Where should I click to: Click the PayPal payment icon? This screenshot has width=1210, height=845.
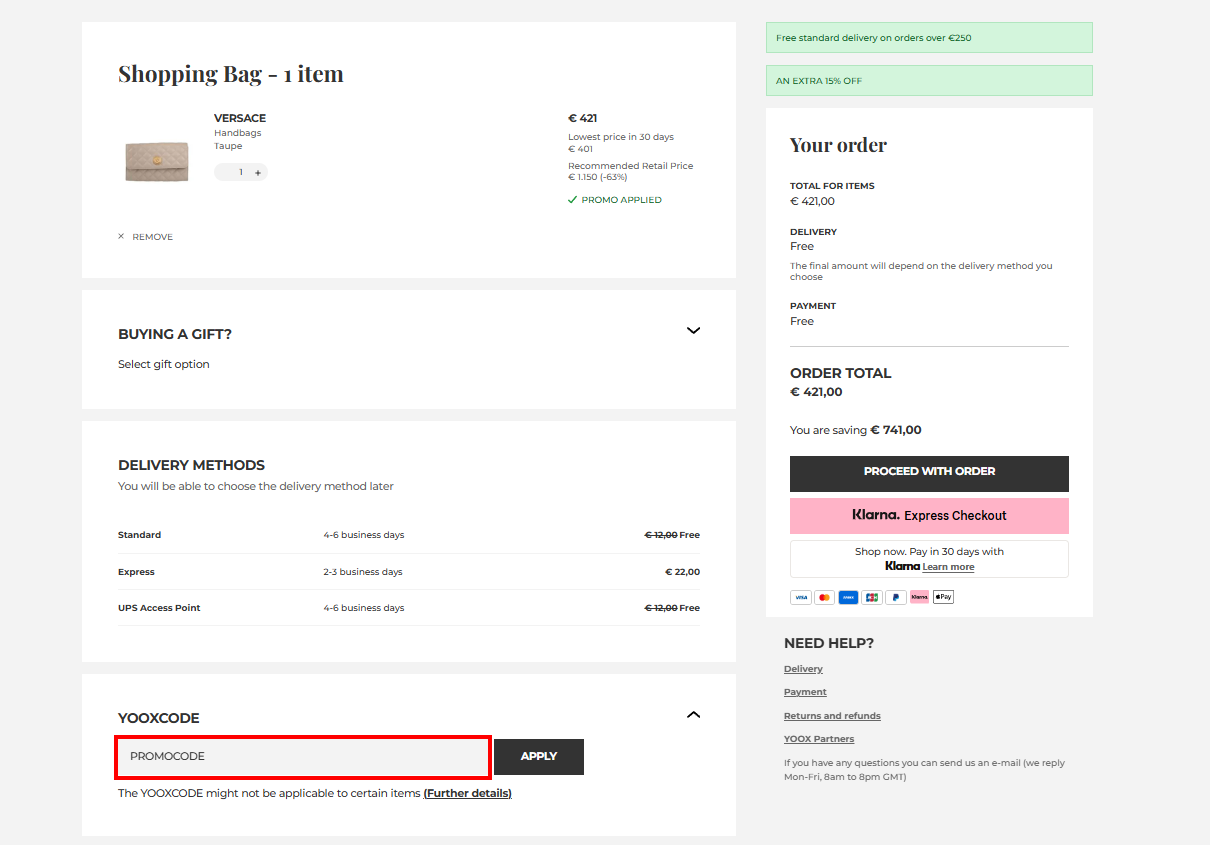(896, 597)
